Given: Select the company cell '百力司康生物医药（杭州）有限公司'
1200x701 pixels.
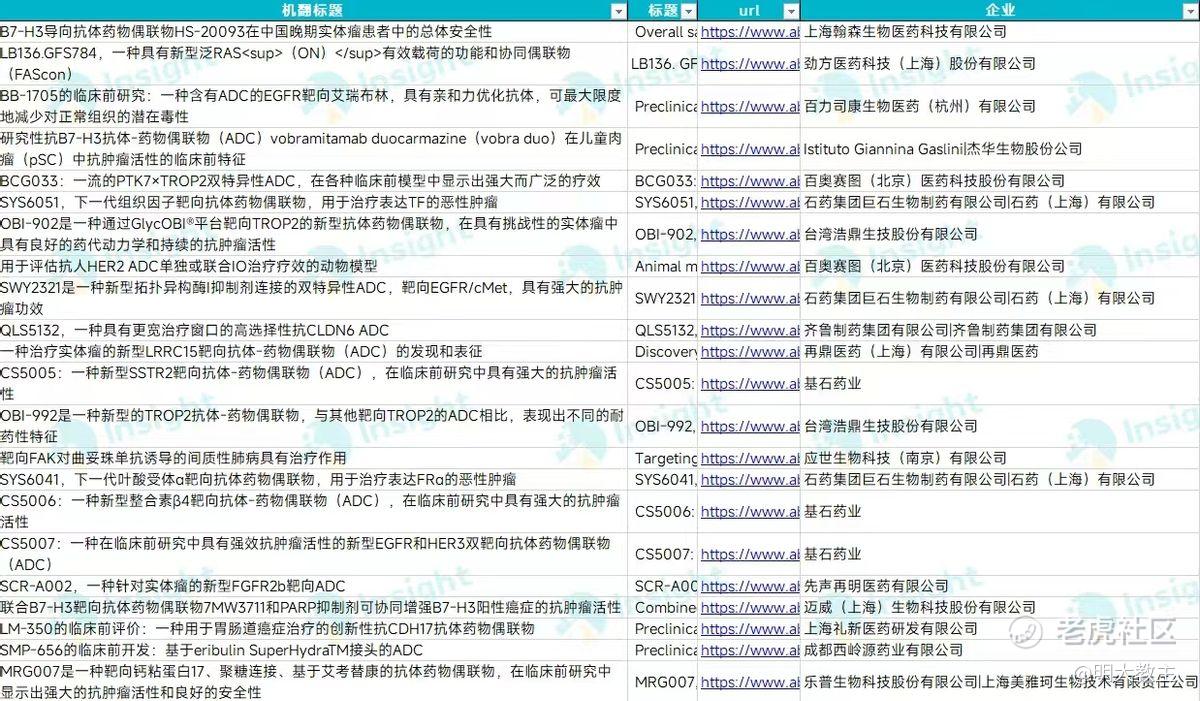Looking at the screenshot, I should (x=1000, y=107).
